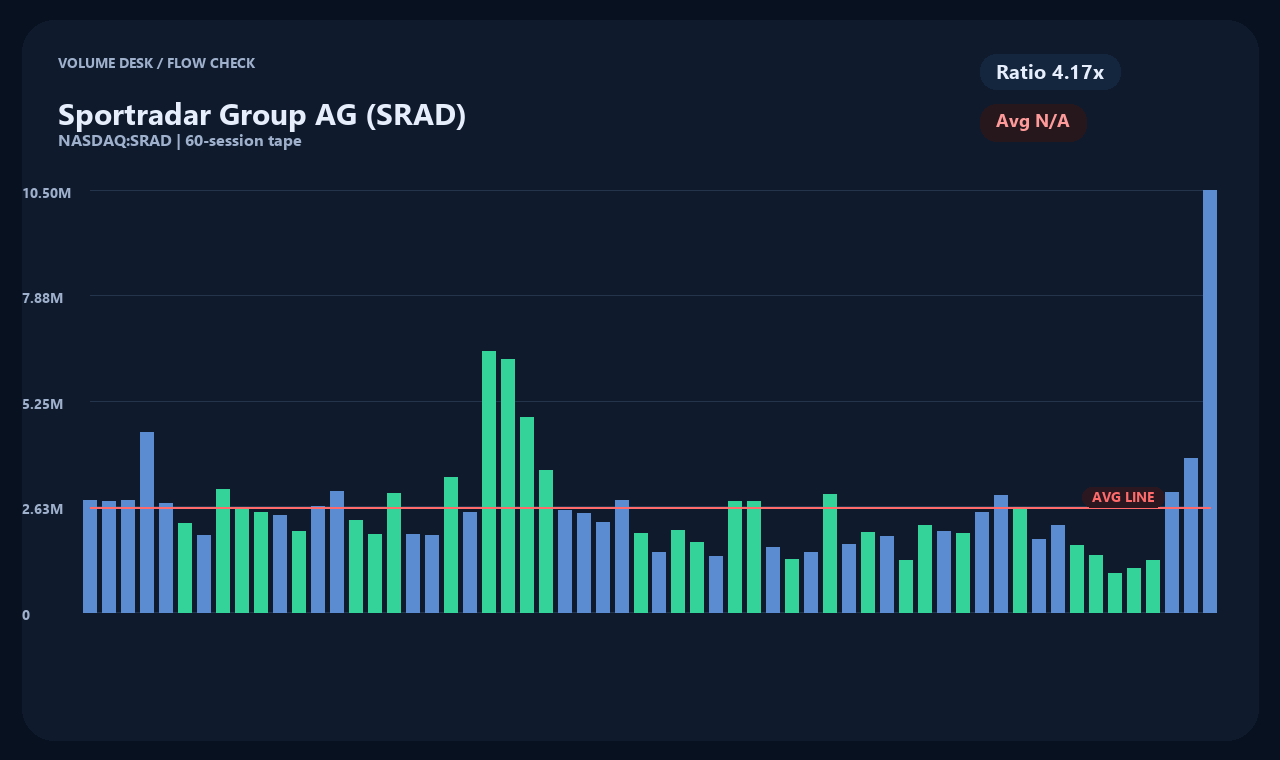
Task: Click the 2.63M axis label
Action: 43,509
